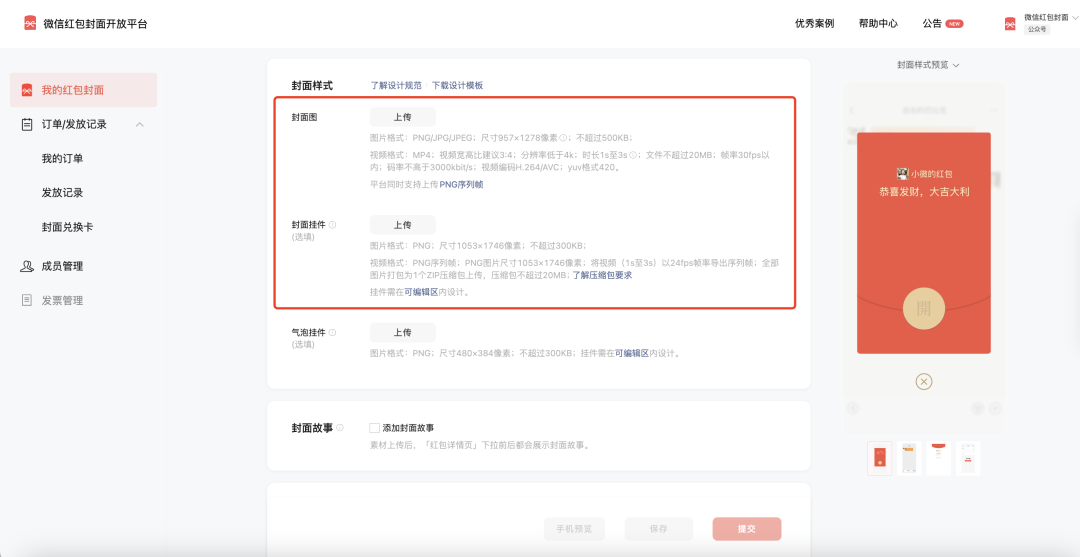Open 我的订单 in sidebar
The width and height of the screenshot is (1080, 557).
63,158
